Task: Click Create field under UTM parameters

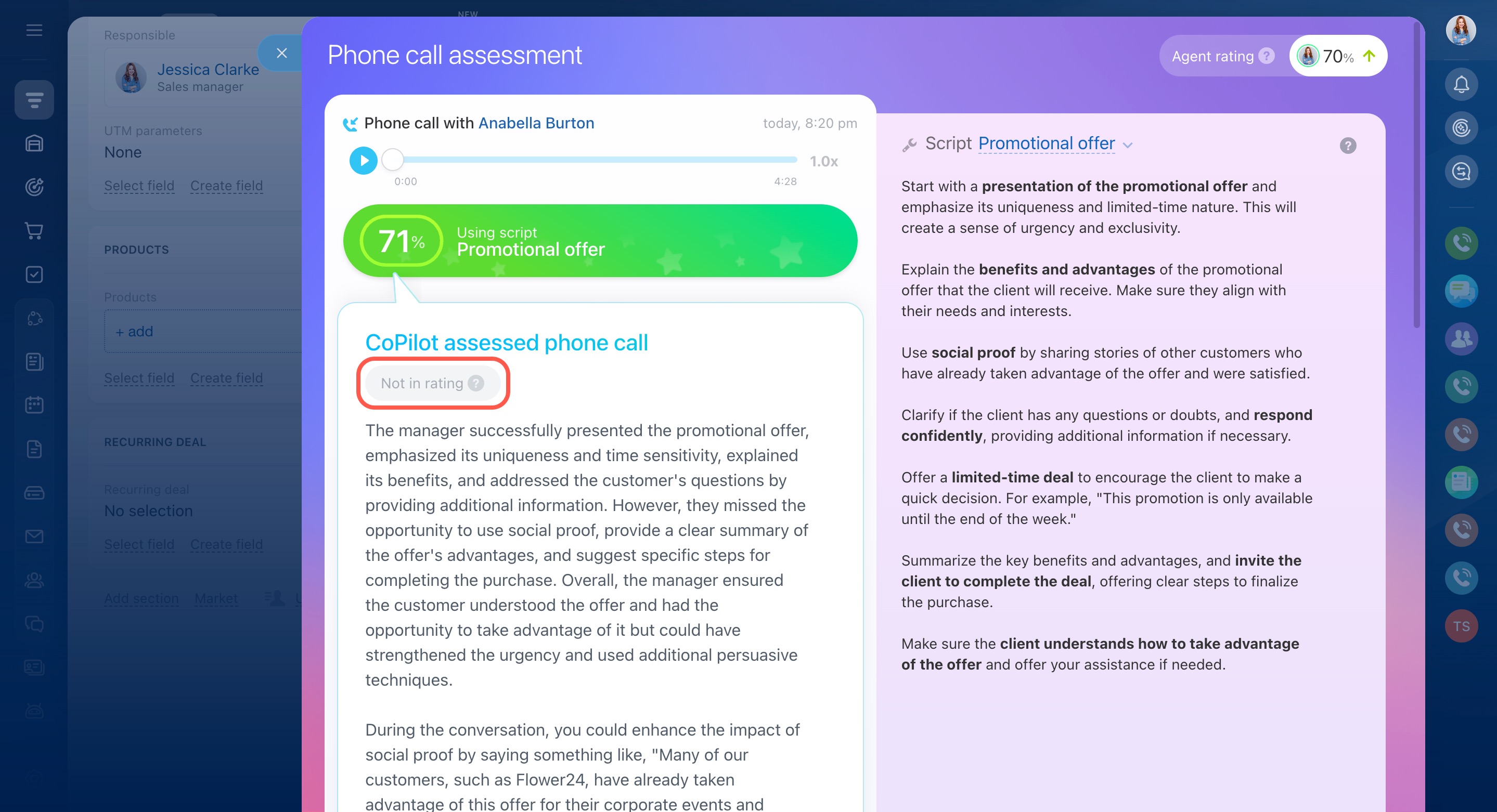Action: coord(227,186)
